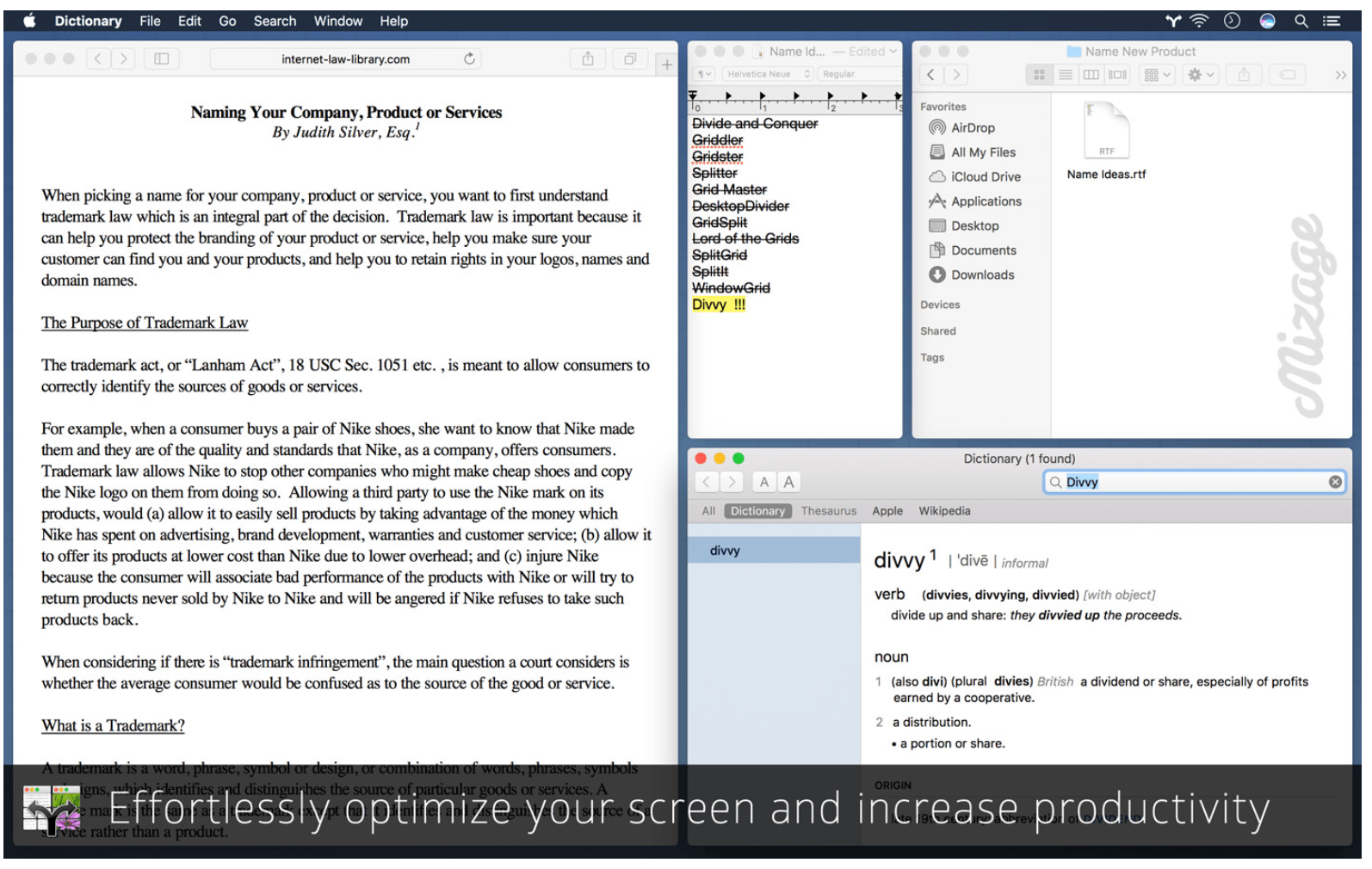The height and width of the screenshot is (869, 1372).
Task: Switch Finder to list view
Action: 1065,75
